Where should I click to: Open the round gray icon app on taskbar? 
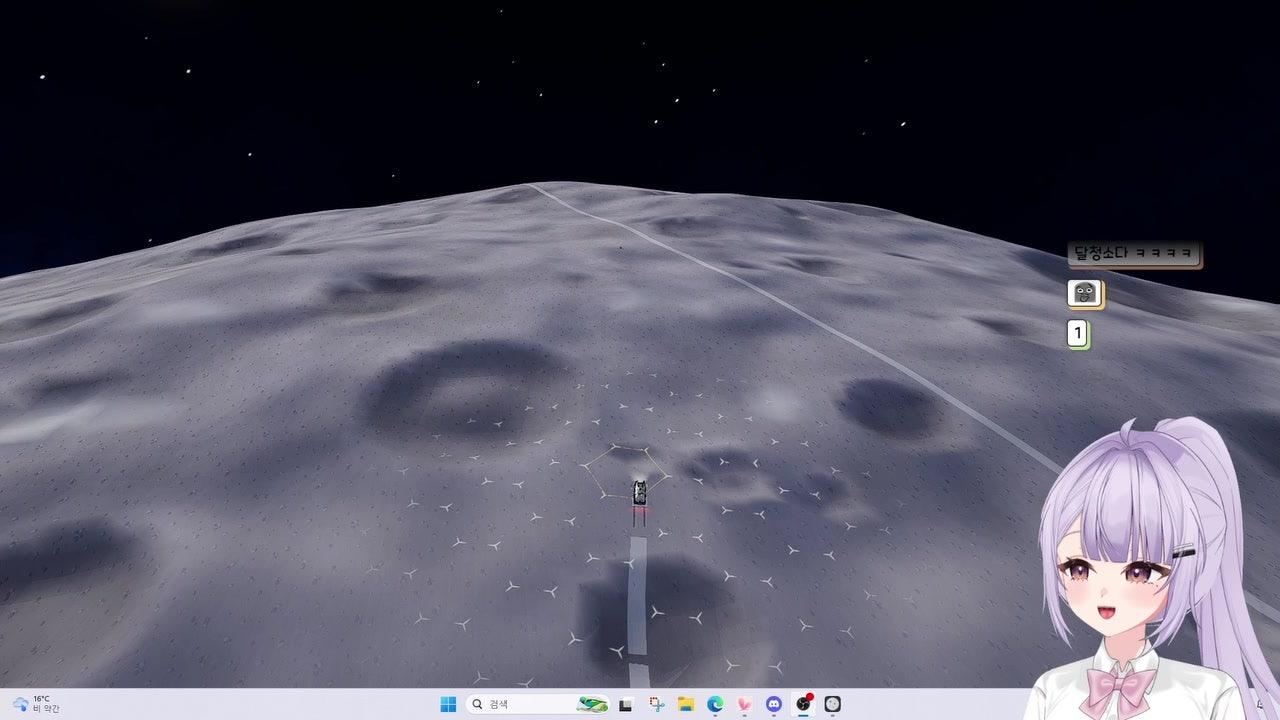point(832,704)
